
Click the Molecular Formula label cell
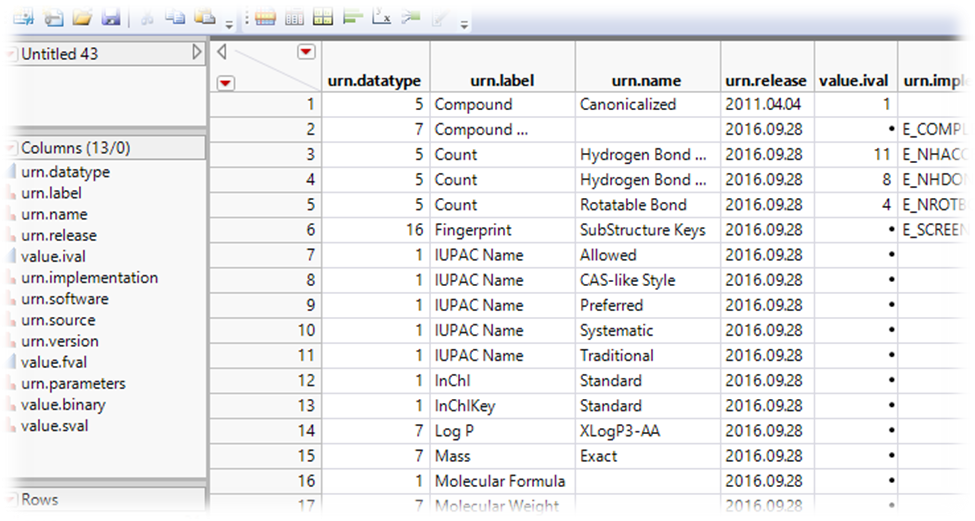500,481
